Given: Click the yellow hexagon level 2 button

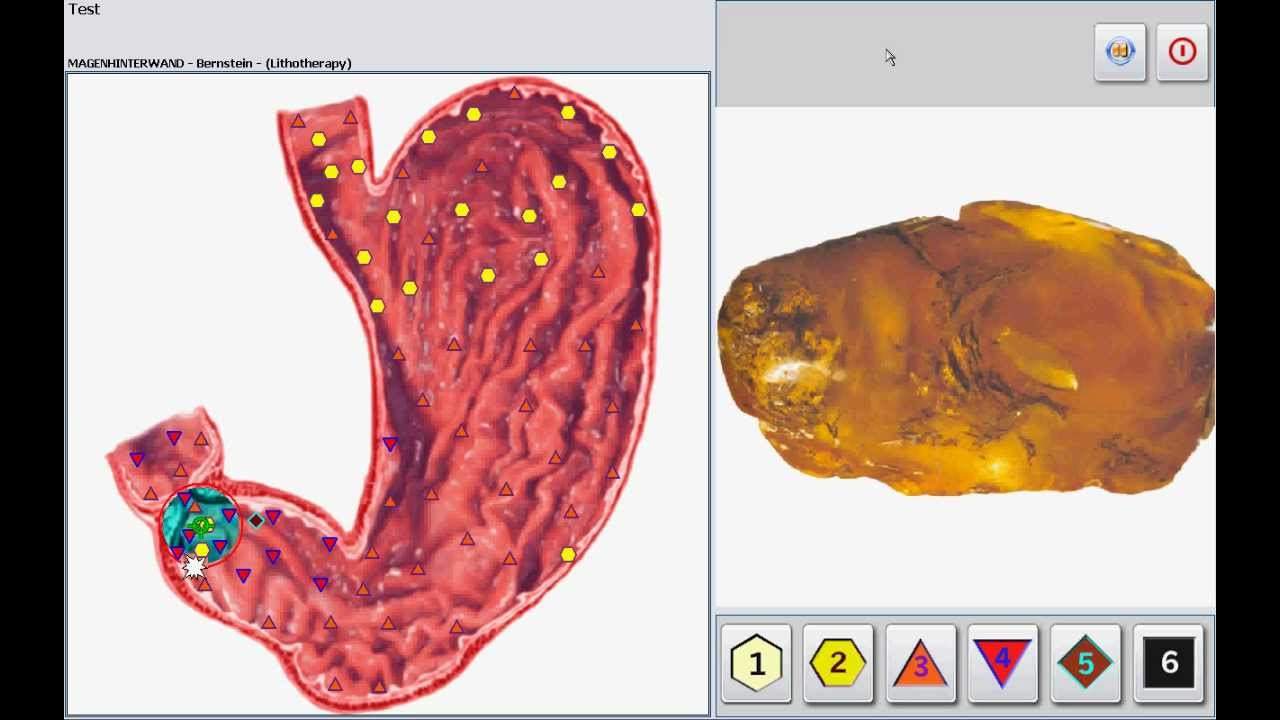Looking at the screenshot, I should click(x=838, y=663).
